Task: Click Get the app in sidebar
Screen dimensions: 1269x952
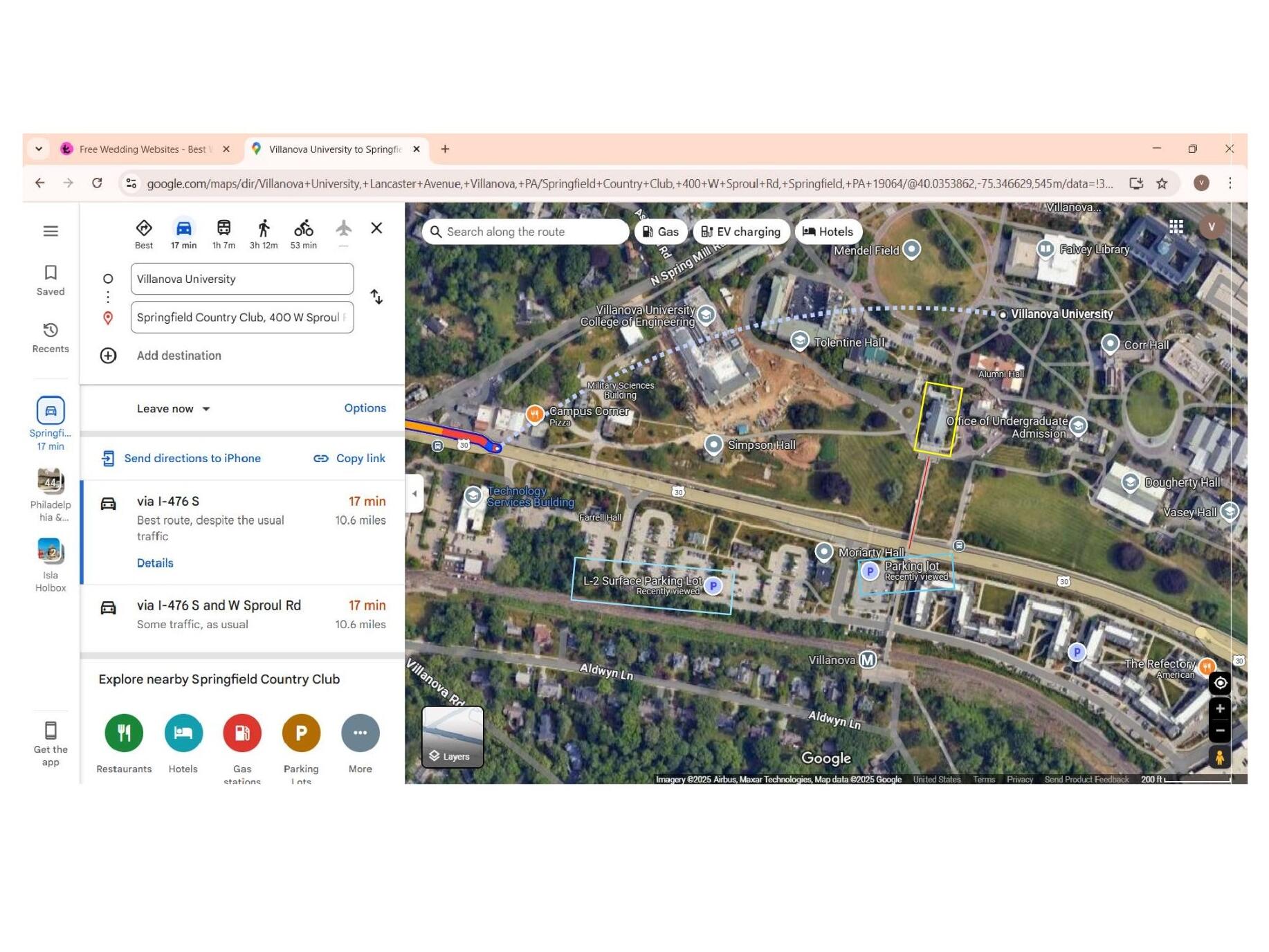Action: coord(51,744)
